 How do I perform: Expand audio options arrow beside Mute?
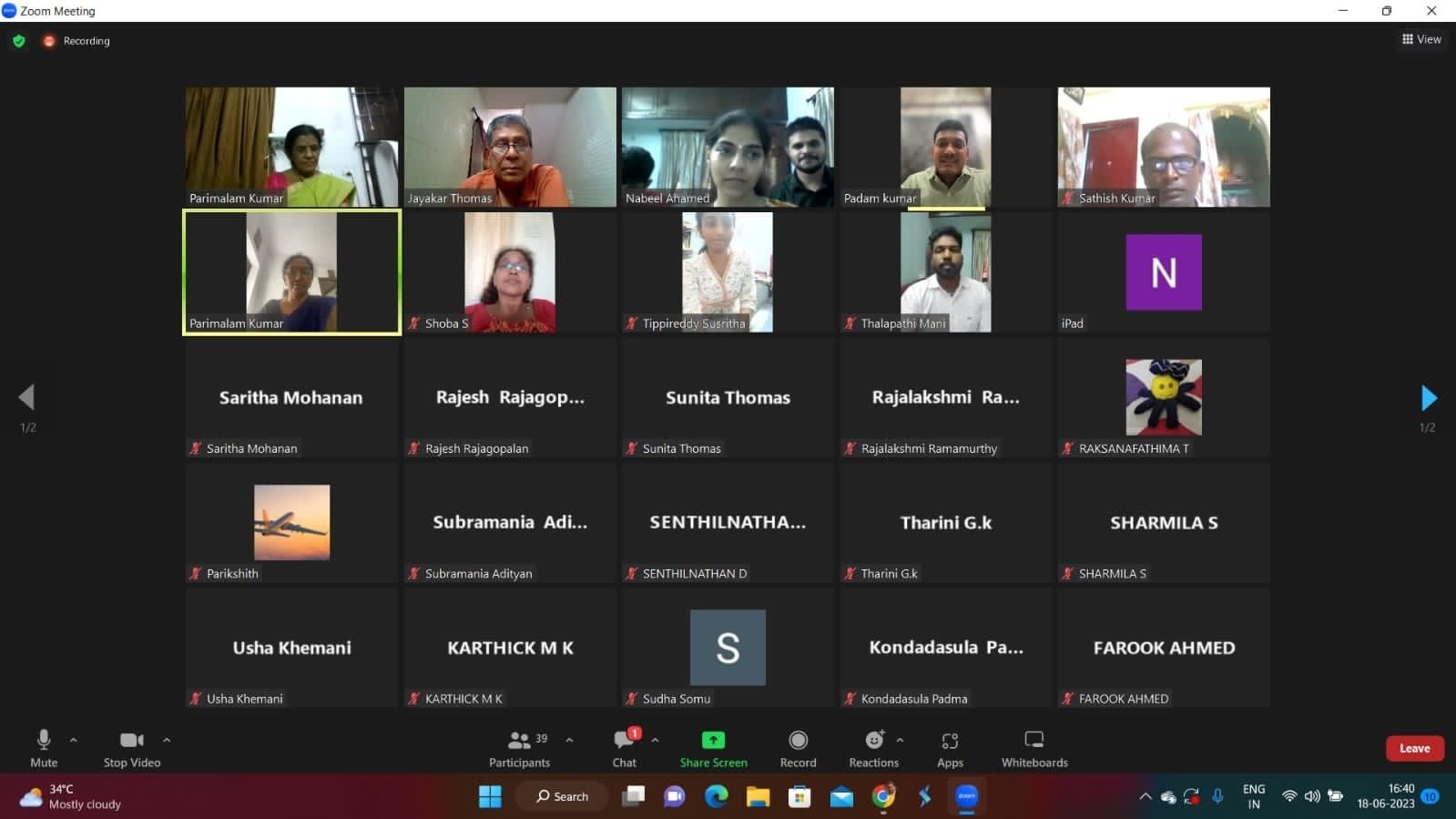[74, 740]
